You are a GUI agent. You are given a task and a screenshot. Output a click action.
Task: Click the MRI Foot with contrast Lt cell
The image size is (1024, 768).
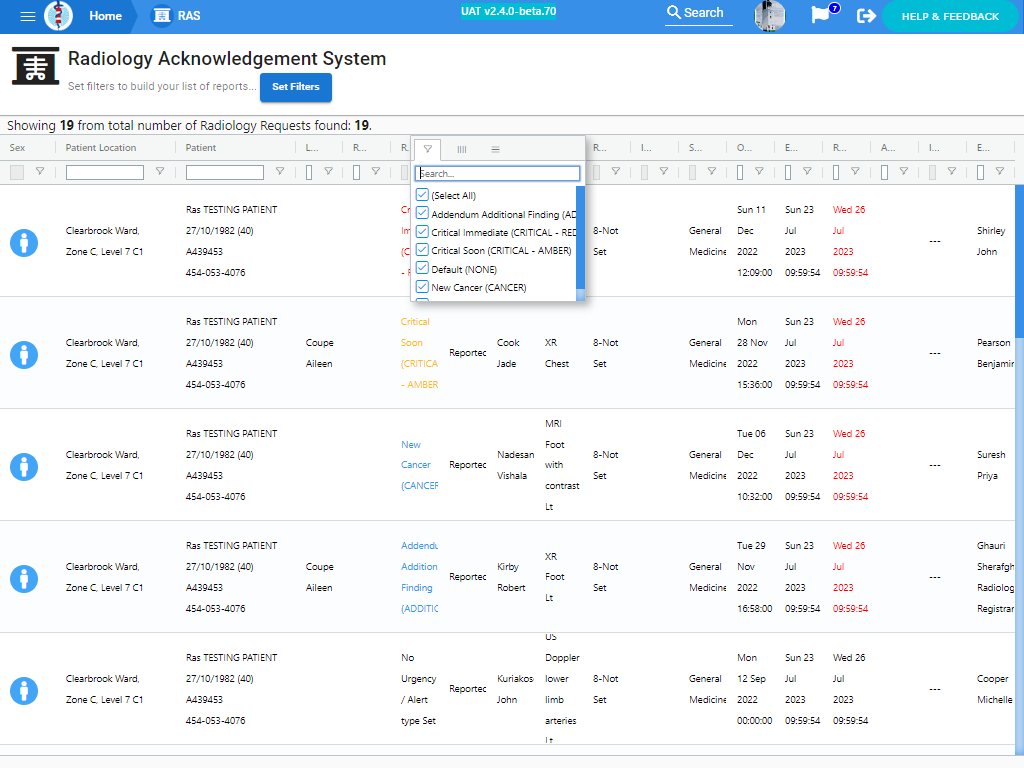(562, 465)
